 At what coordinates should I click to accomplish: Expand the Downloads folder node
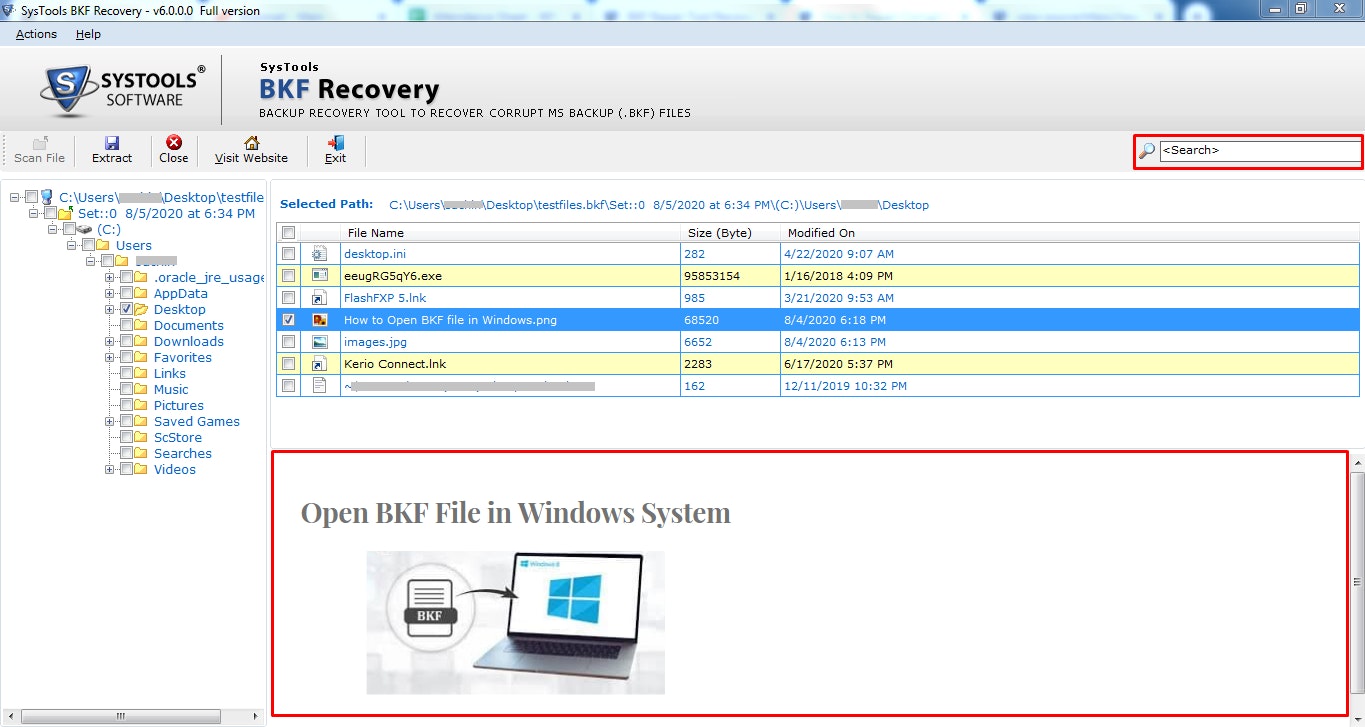point(110,341)
